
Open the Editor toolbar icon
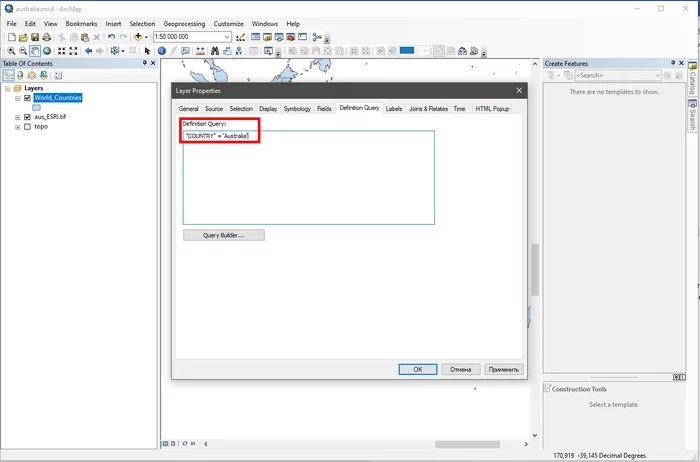240,37
